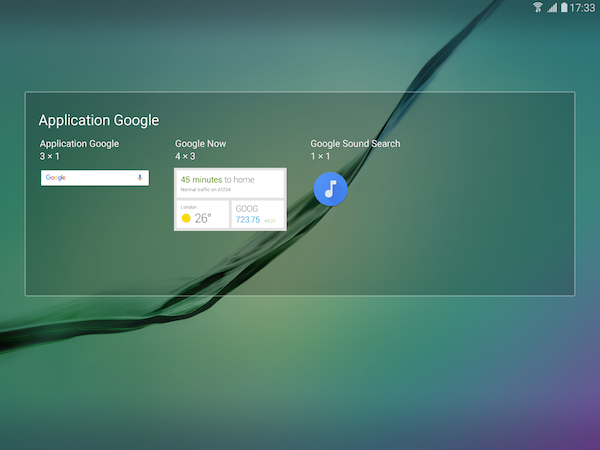Tap the '4 × 3' size text
The width and height of the screenshot is (600, 450).
click(185, 156)
